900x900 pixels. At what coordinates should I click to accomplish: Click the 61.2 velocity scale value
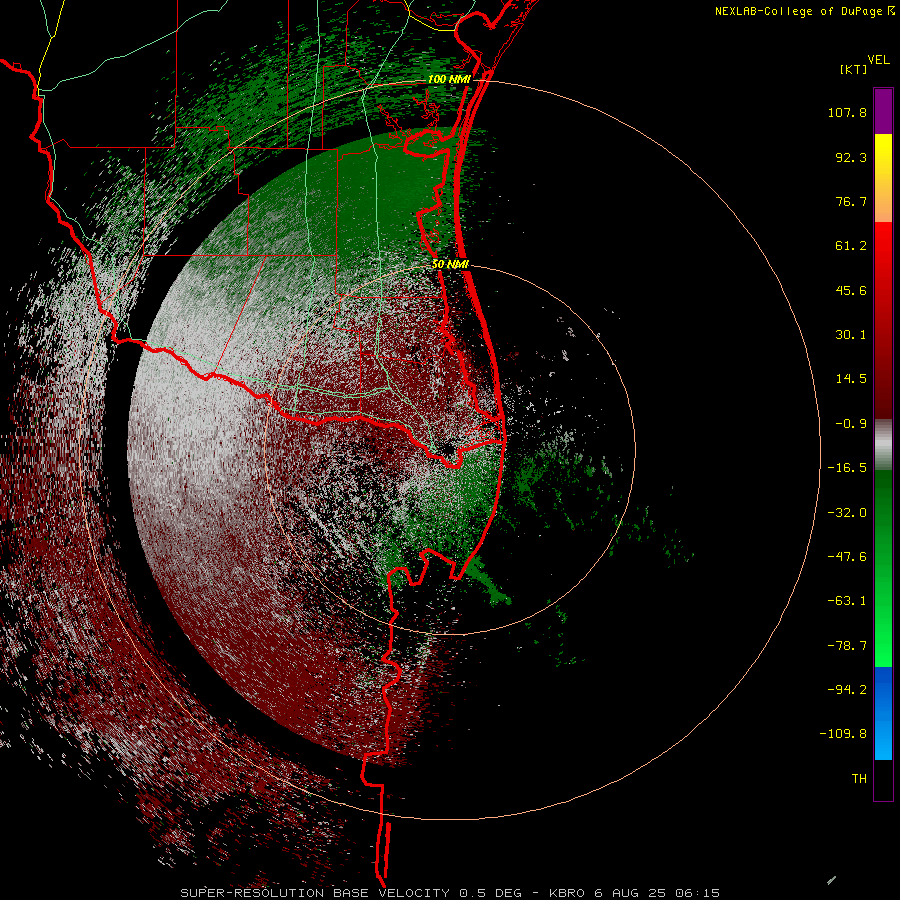tap(851, 246)
